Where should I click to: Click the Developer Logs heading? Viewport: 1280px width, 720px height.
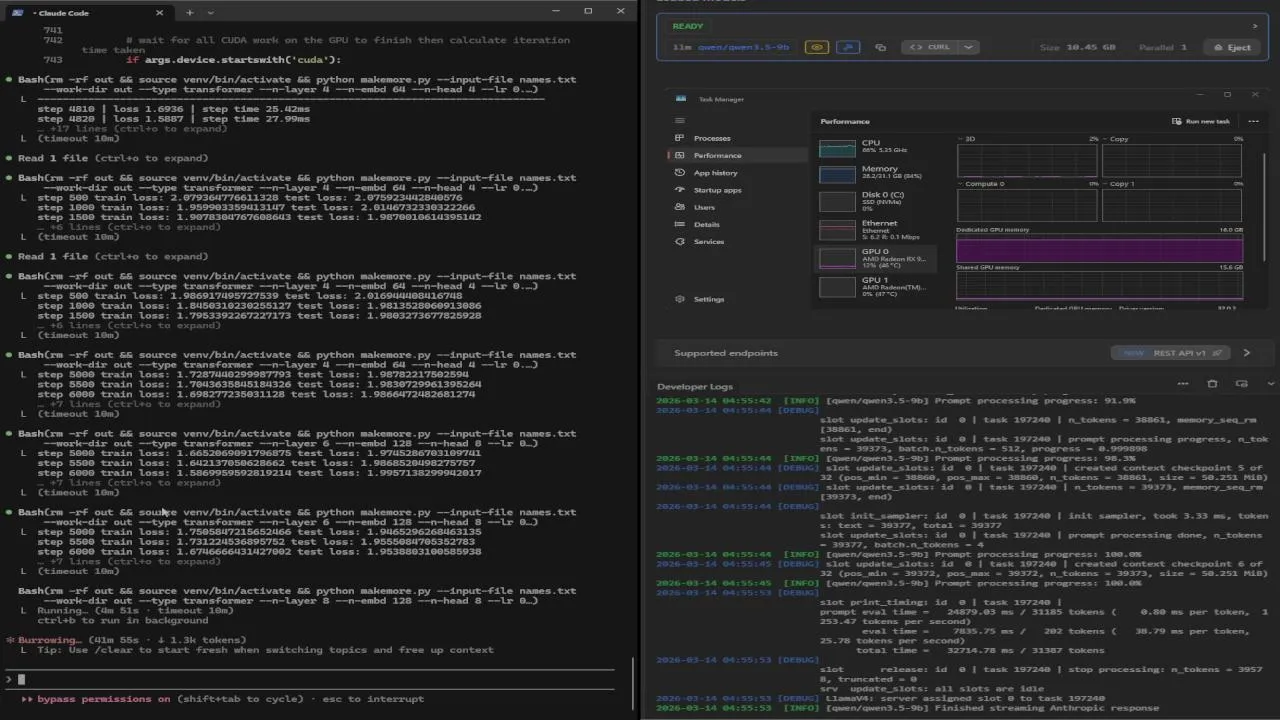[695, 386]
